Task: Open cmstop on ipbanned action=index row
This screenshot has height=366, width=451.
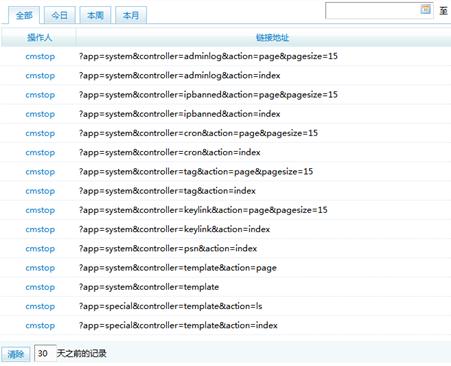Action: pos(40,114)
